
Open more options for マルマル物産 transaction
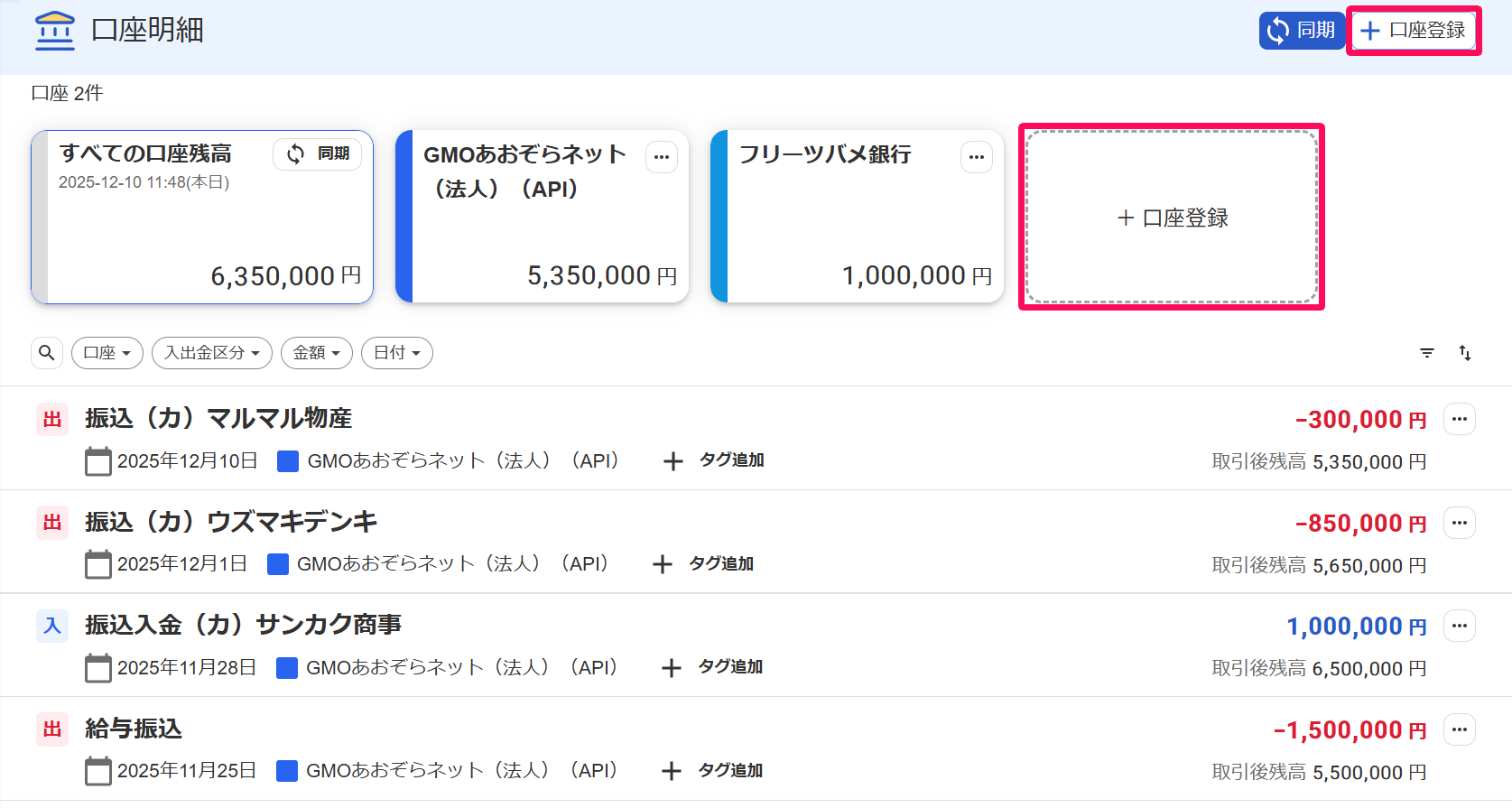1460,419
